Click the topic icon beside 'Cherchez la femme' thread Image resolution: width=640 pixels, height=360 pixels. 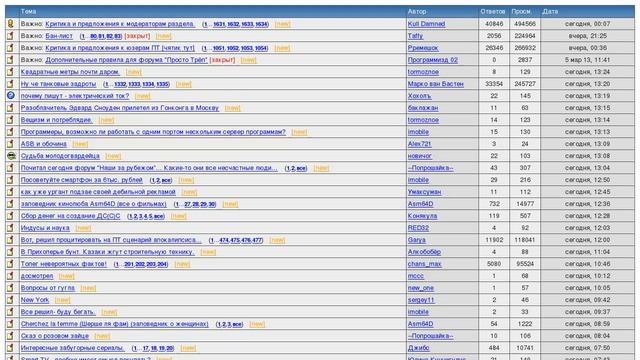11,324
